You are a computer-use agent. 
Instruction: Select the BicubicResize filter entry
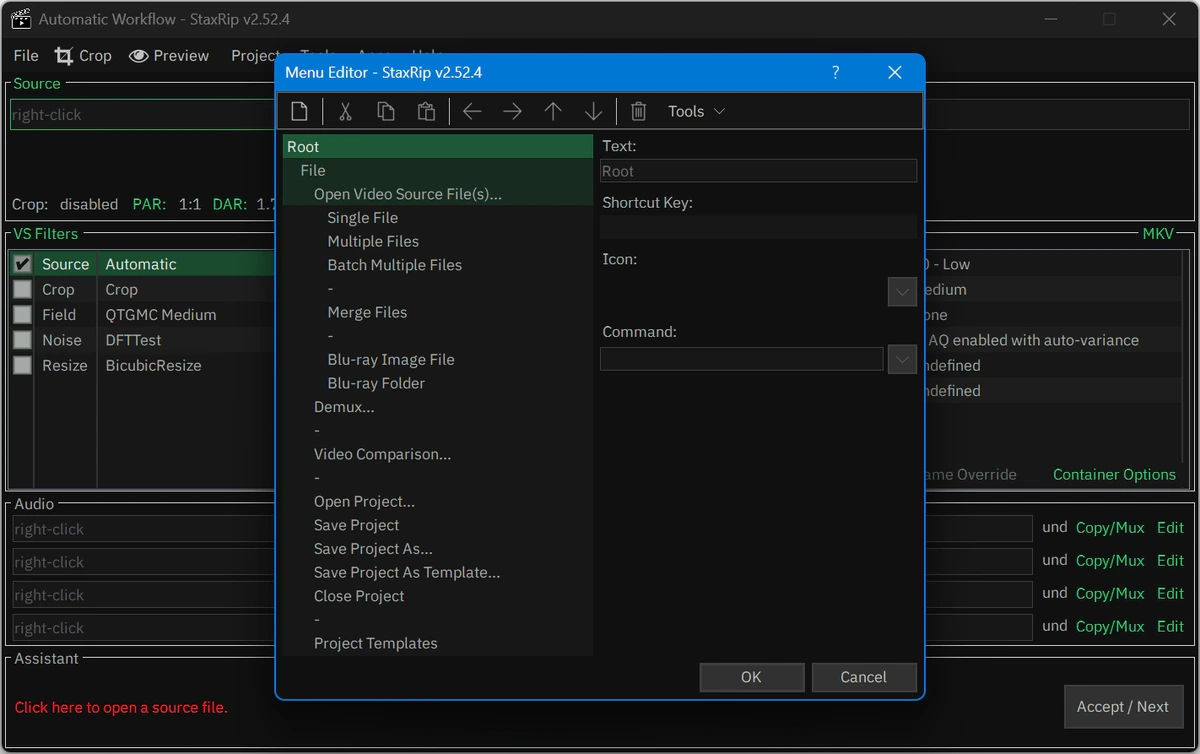click(154, 365)
